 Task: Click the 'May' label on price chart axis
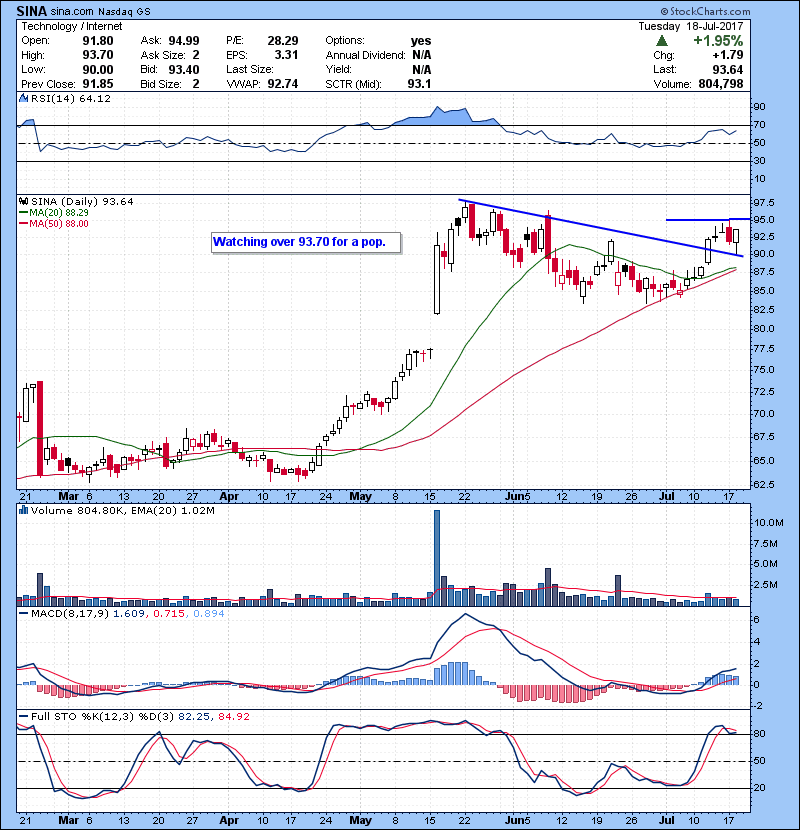360,497
